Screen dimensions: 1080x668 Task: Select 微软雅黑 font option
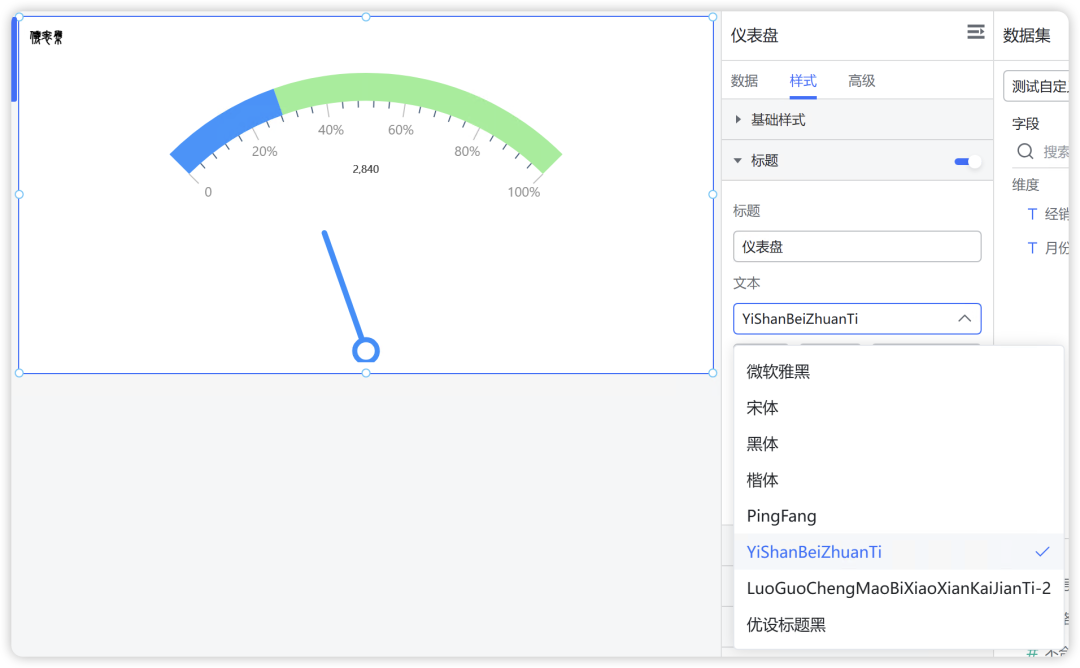click(x=778, y=372)
